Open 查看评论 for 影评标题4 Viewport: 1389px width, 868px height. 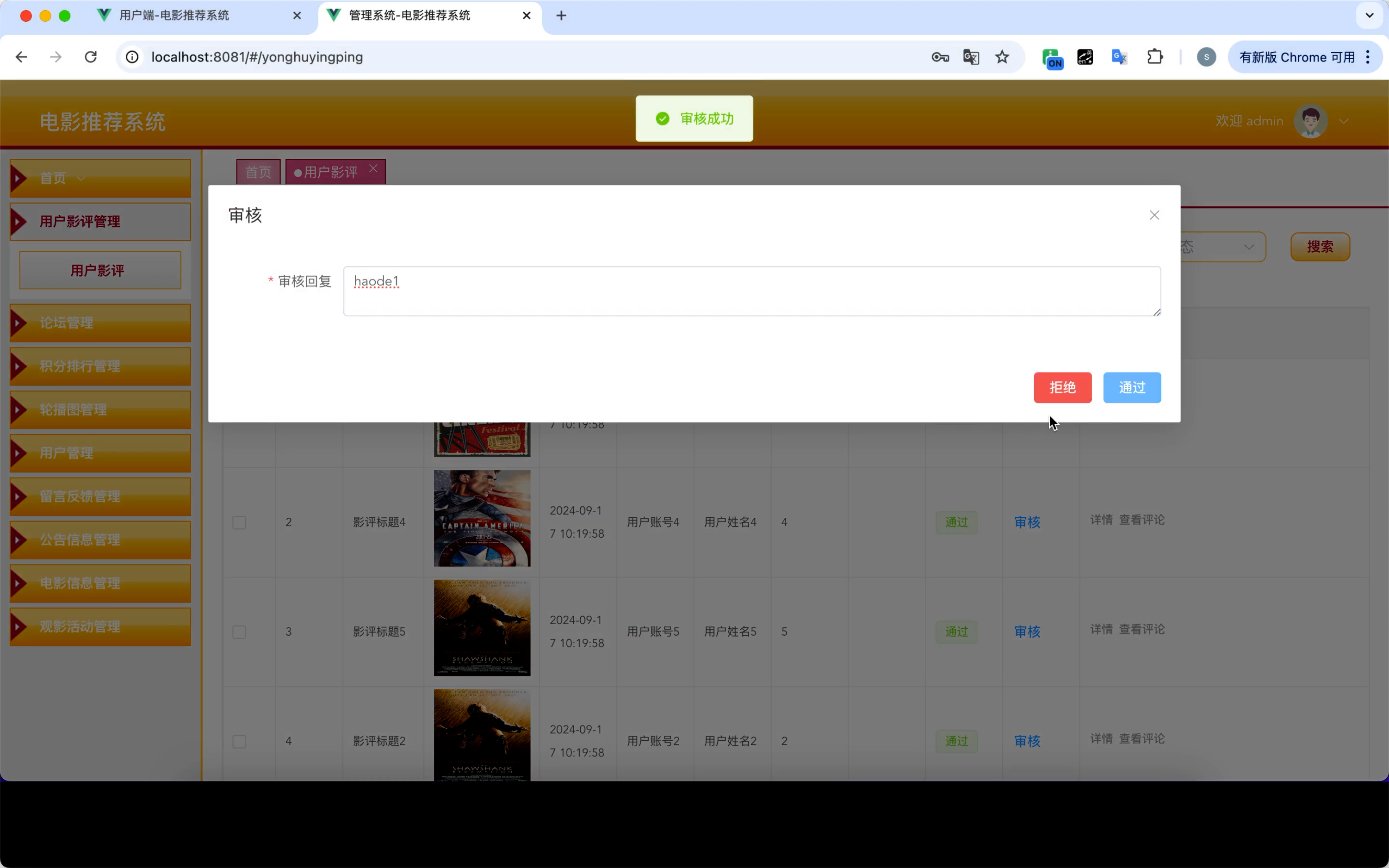1141,520
